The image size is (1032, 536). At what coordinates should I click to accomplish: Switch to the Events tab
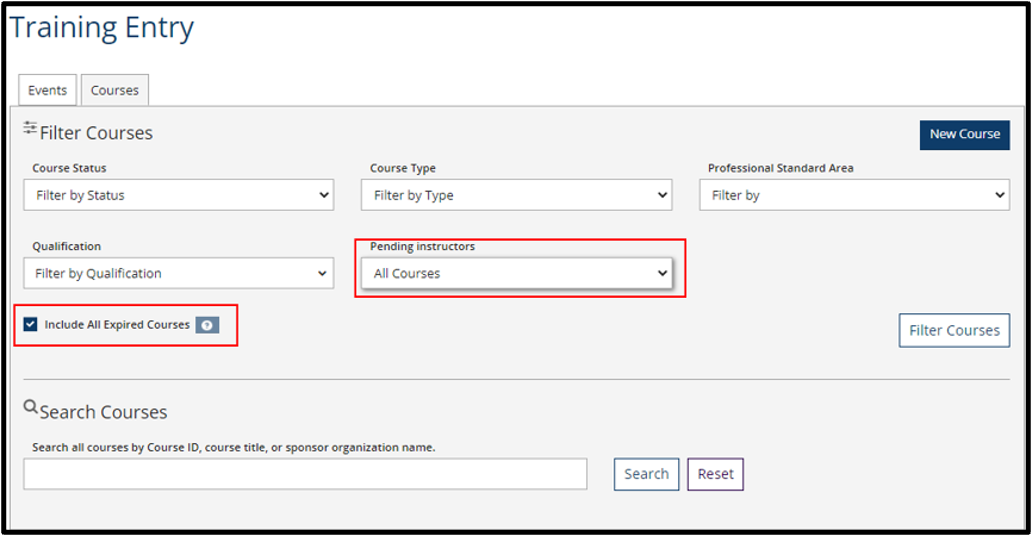[x=47, y=90]
